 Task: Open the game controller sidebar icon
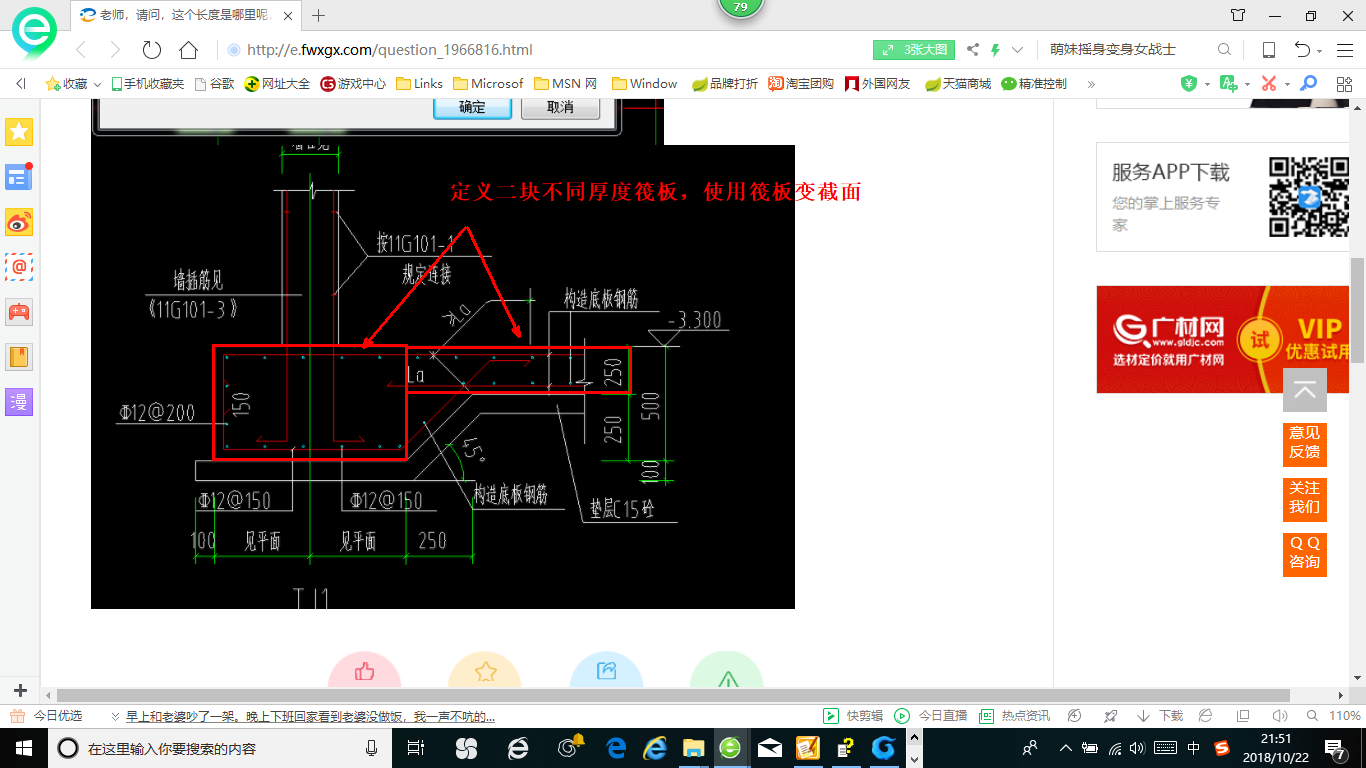pos(19,312)
